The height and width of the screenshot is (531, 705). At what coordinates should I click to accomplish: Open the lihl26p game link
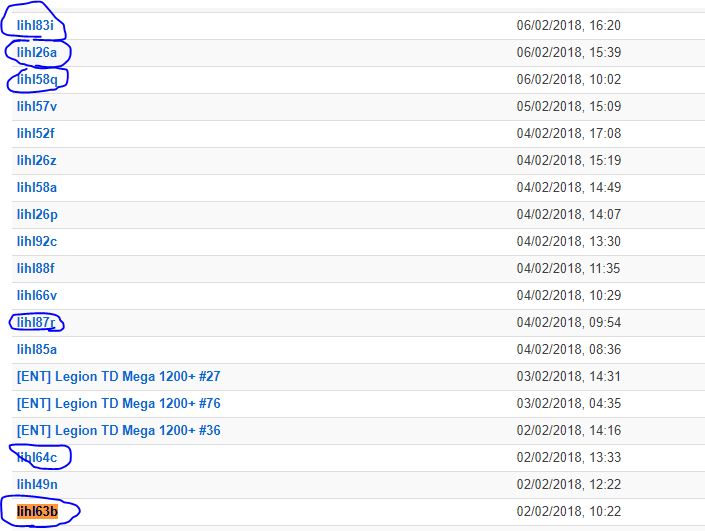37,214
